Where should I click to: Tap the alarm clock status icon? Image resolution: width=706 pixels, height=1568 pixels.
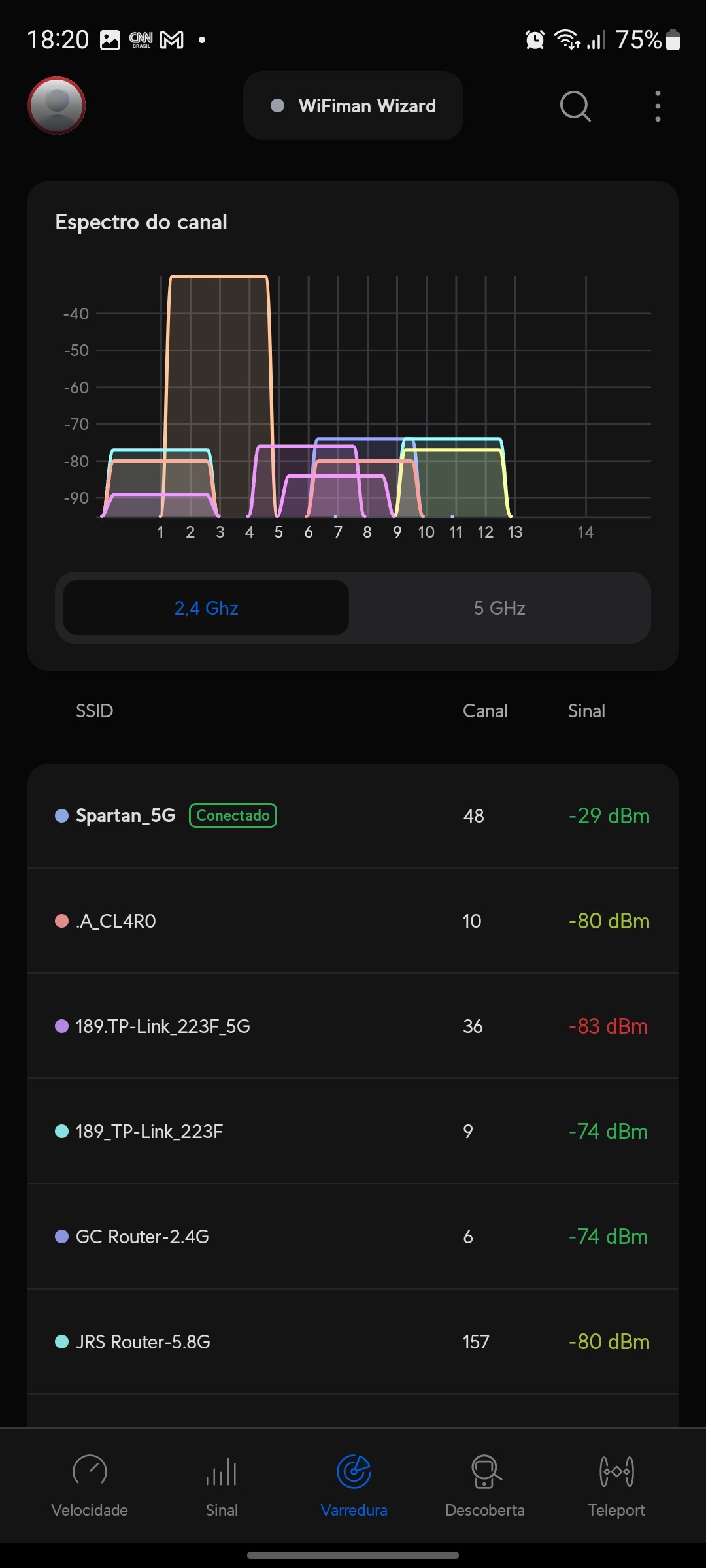535,40
